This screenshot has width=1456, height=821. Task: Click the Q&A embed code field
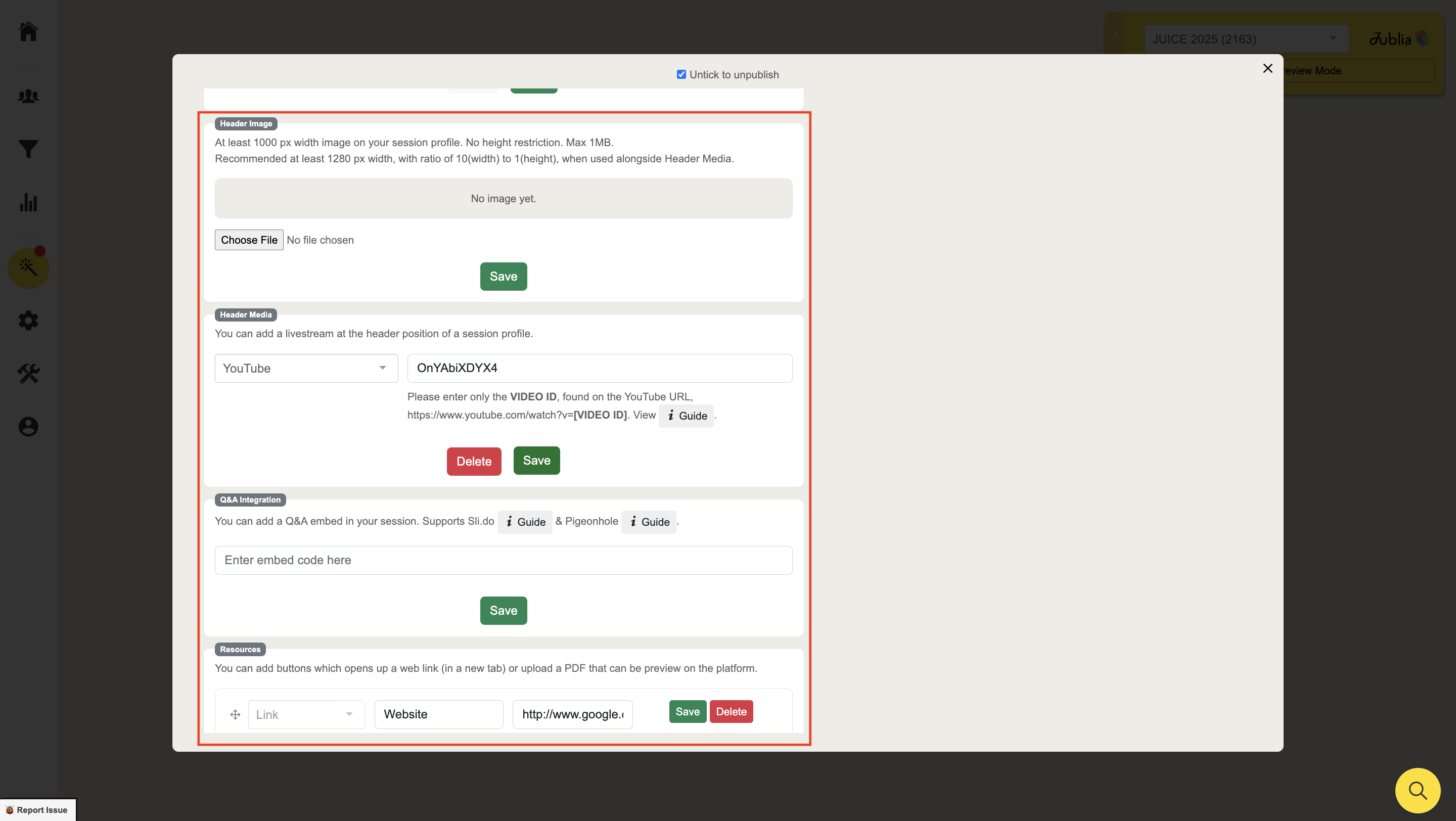tap(503, 560)
